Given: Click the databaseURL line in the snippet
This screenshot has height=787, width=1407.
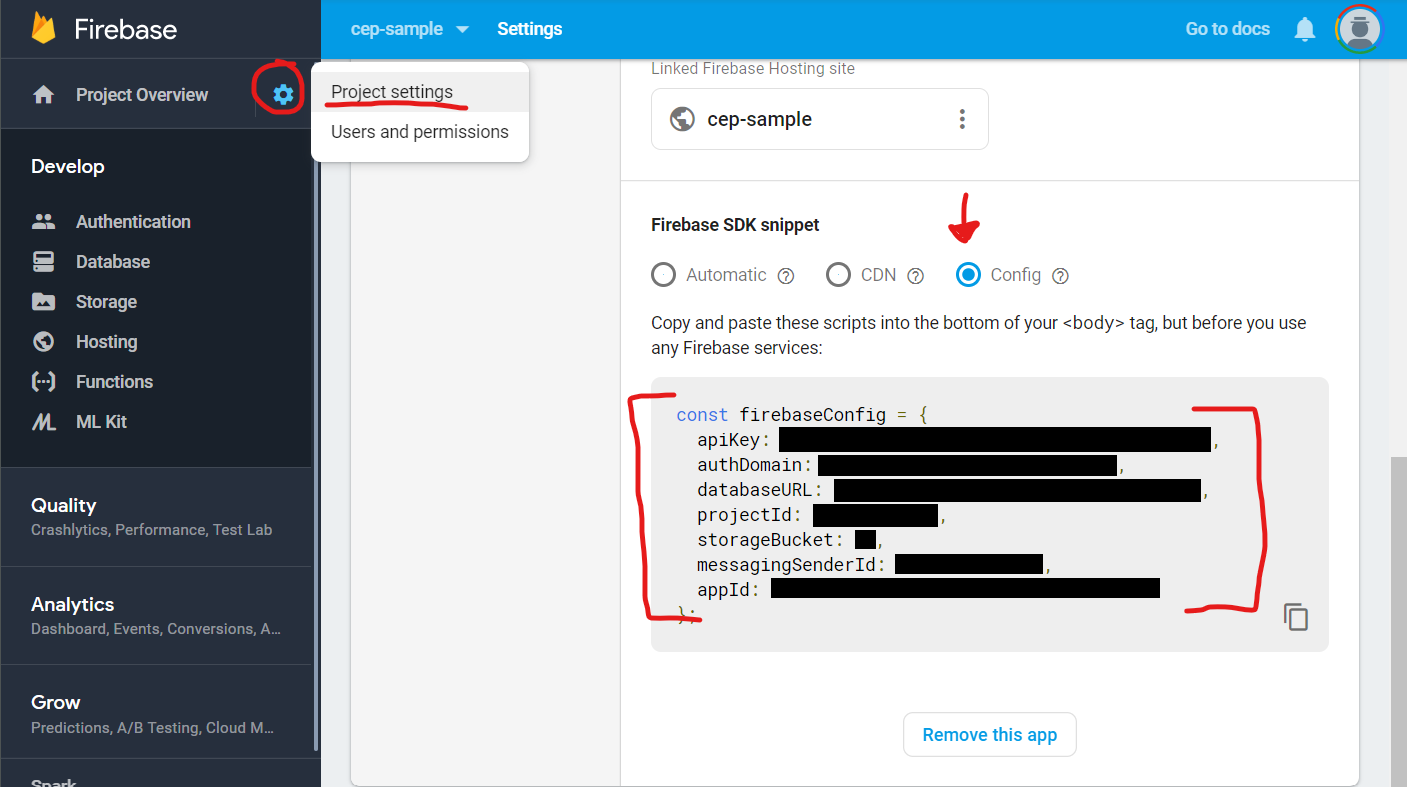Looking at the screenshot, I should tap(953, 490).
